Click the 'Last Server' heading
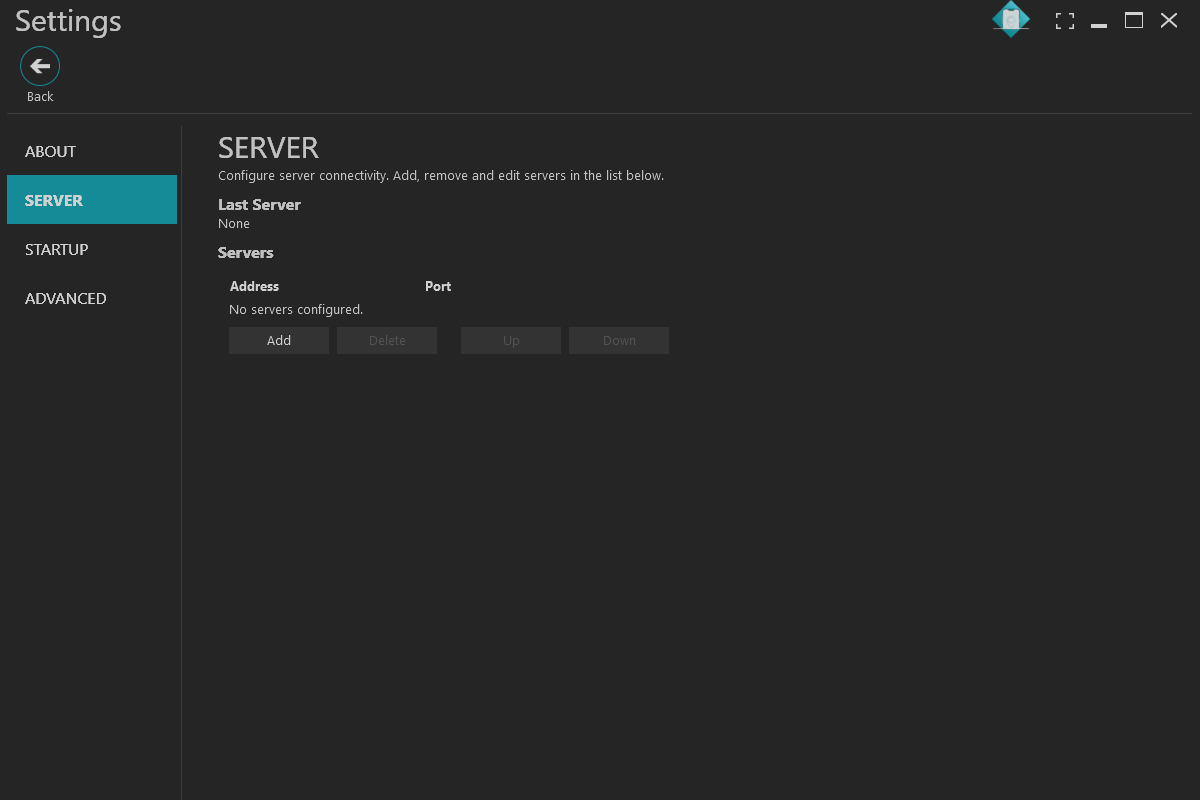1200x800 pixels. click(x=259, y=204)
